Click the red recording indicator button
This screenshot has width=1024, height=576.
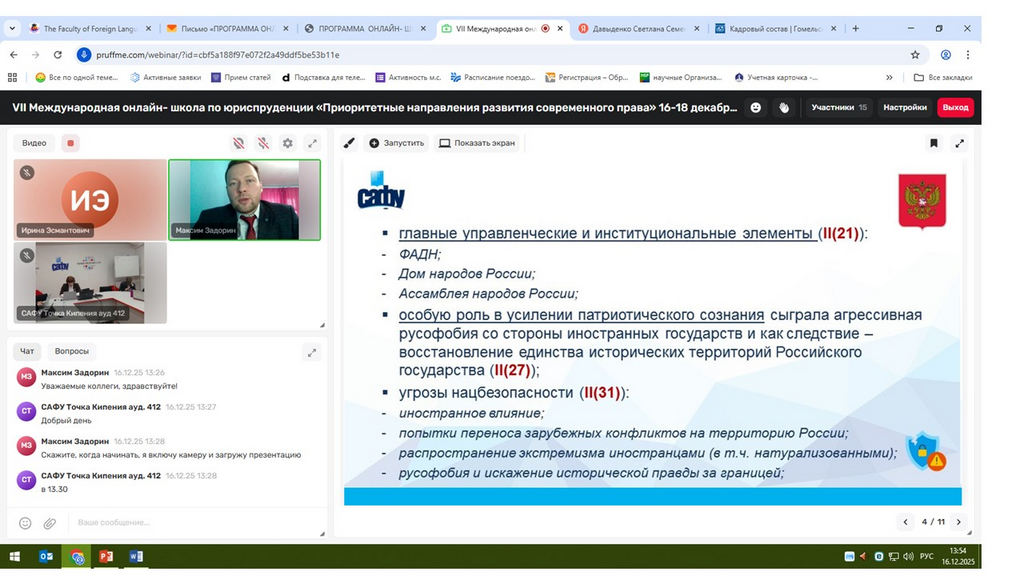pos(70,143)
